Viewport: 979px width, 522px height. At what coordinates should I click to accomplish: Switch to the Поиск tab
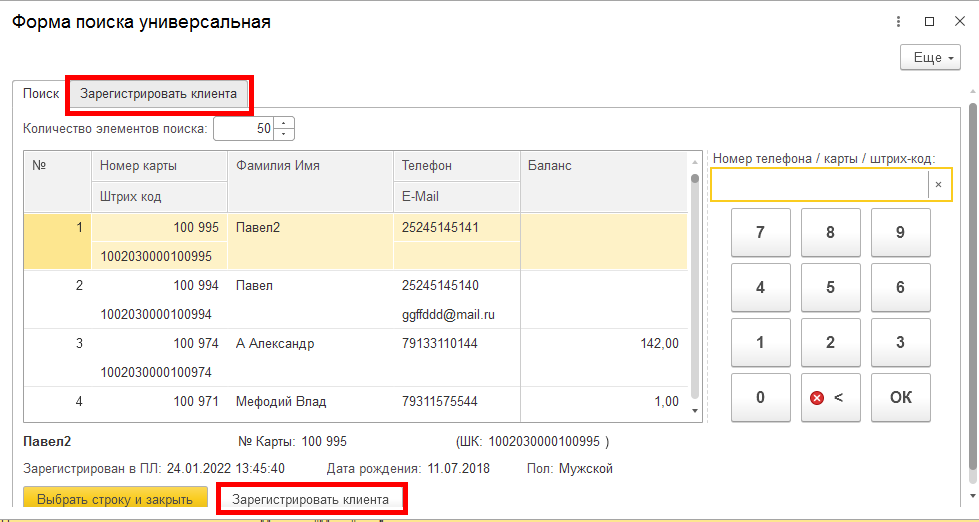[x=41, y=94]
